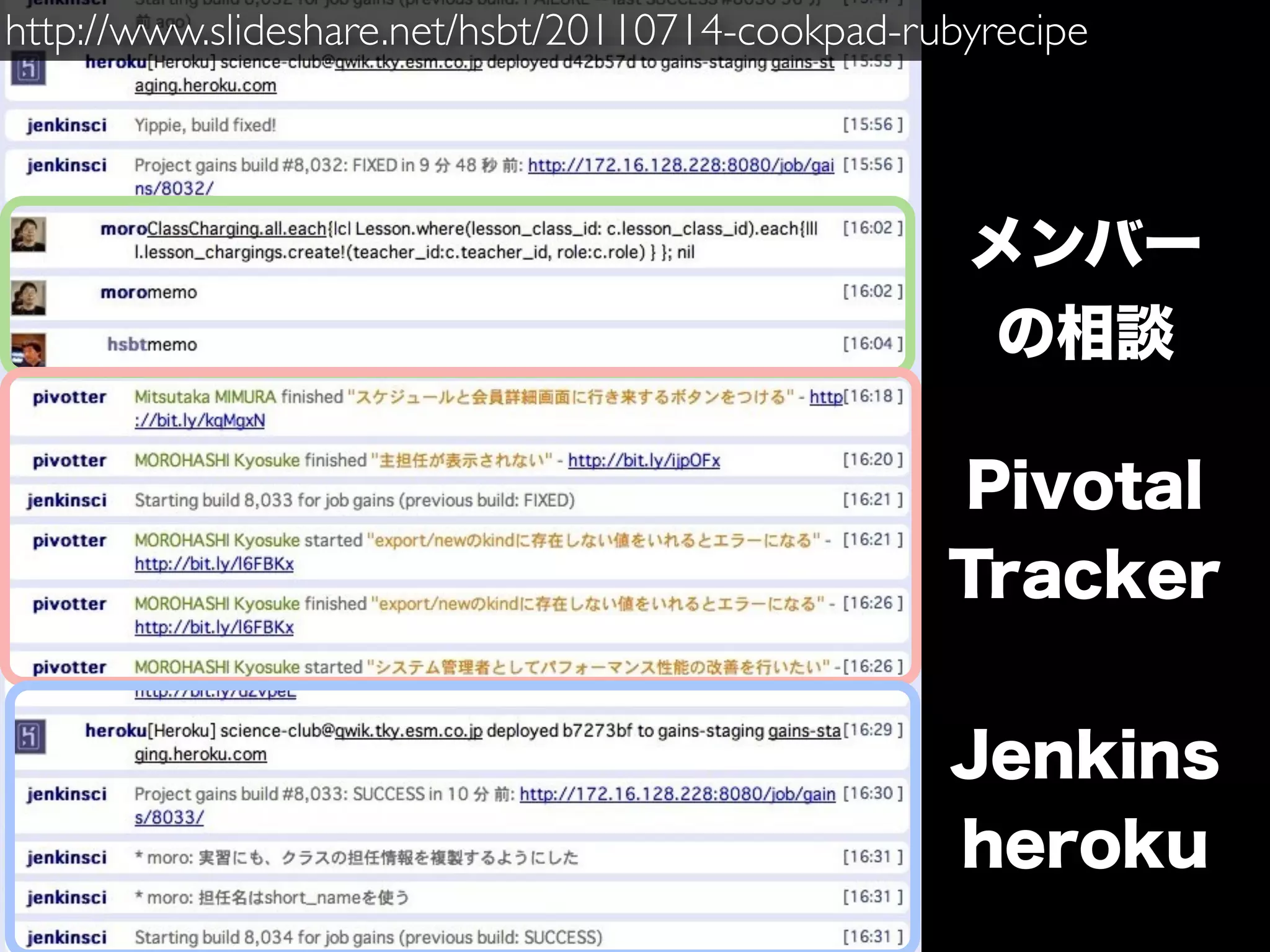This screenshot has height=952, width=1270.
Task: Click pivotter name on '主担任が表示されない' row
Action: [69, 461]
